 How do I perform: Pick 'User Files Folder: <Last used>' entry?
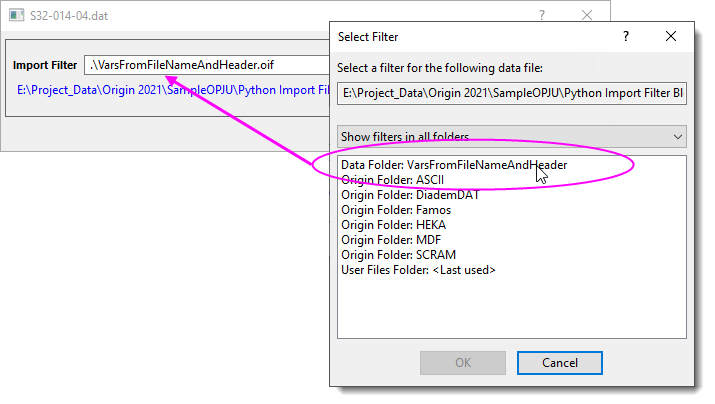(418, 270)
